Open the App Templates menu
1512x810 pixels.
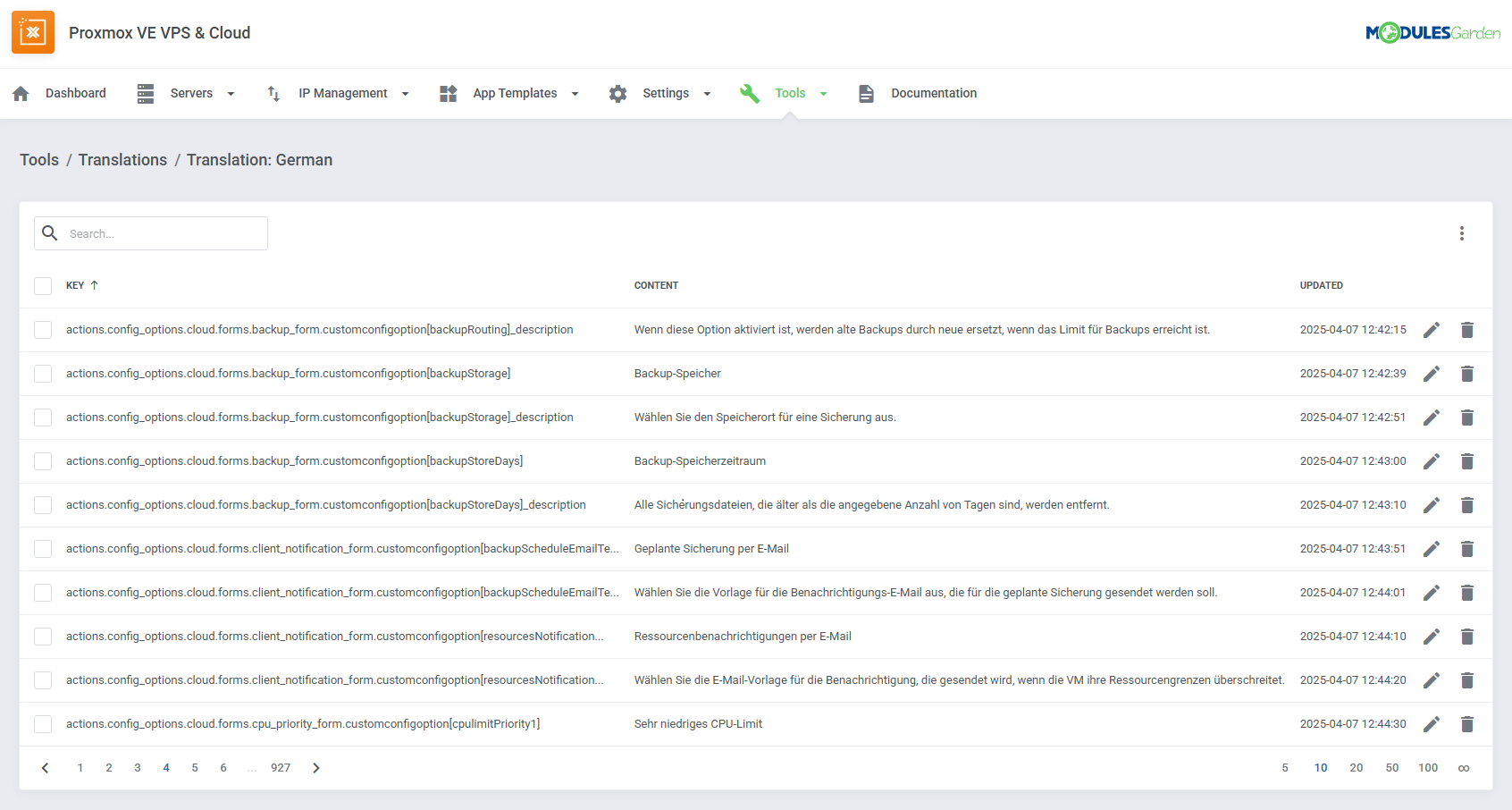[515, 93]
